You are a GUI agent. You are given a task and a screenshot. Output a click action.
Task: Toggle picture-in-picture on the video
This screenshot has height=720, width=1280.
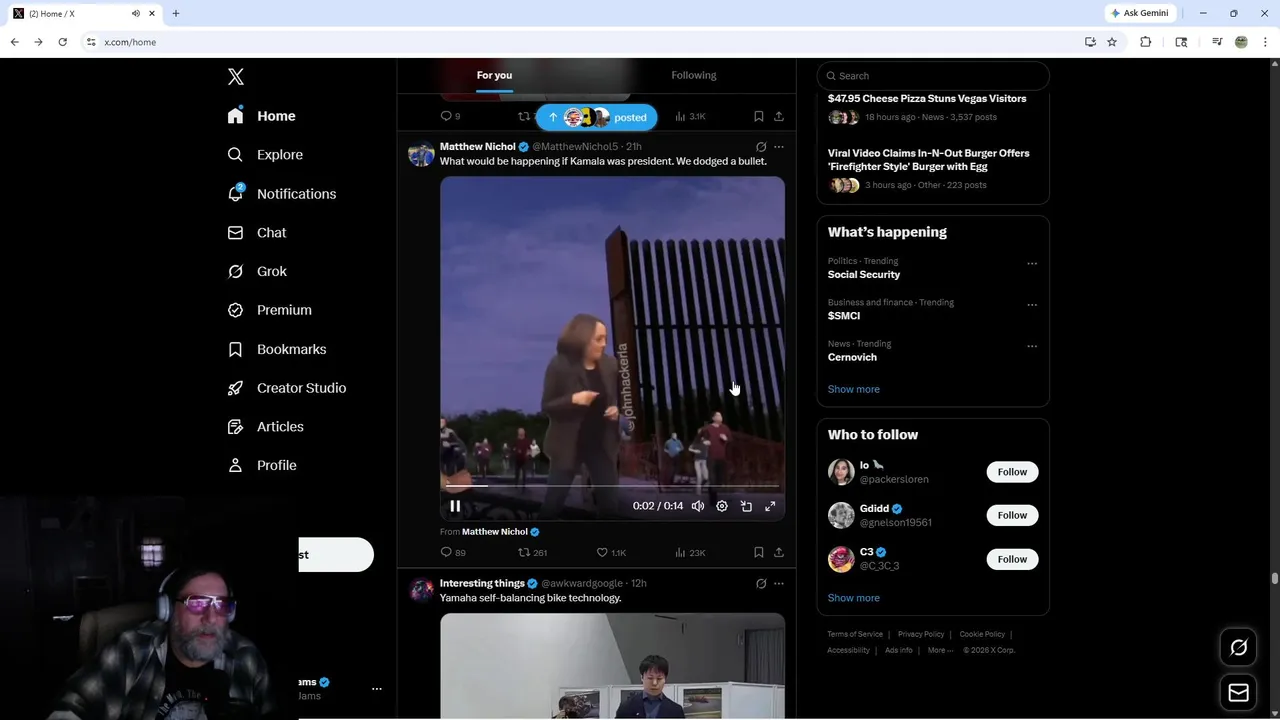point(746,506)
